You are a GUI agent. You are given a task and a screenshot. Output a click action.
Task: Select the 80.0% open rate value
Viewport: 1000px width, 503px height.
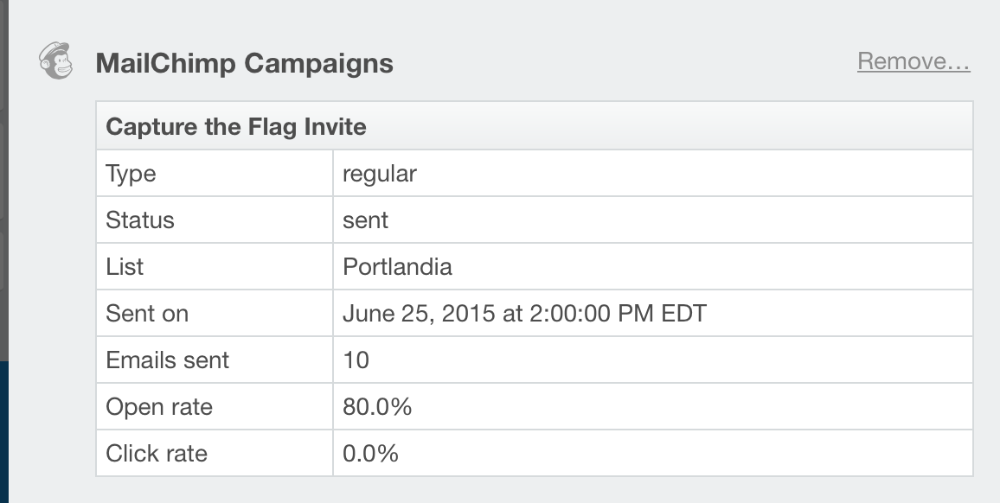tap(377, 407)
